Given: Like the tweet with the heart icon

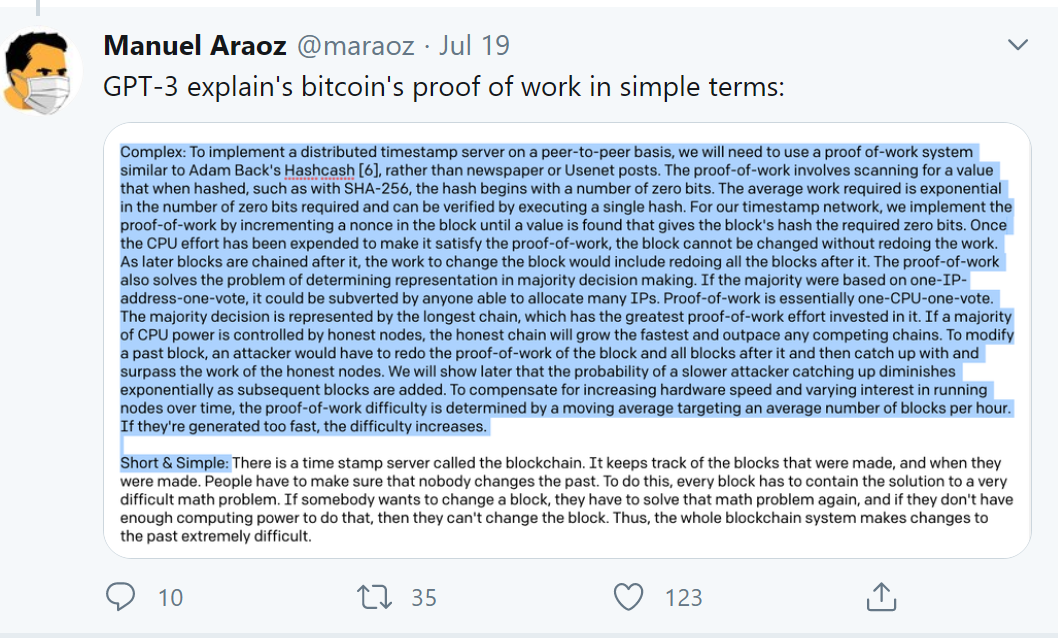Looking at the screenshot, I should coord(628,597).
